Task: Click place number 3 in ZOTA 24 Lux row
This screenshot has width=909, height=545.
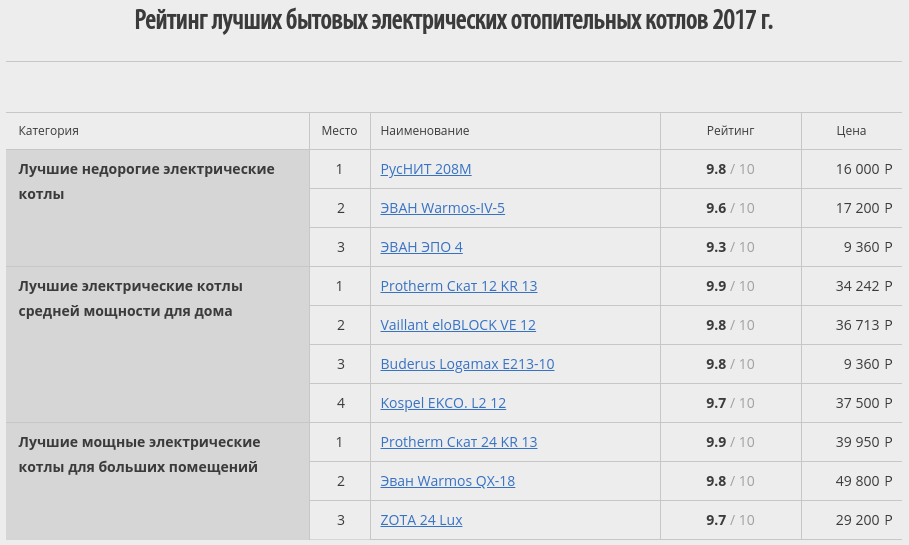Action: [340, 519]
